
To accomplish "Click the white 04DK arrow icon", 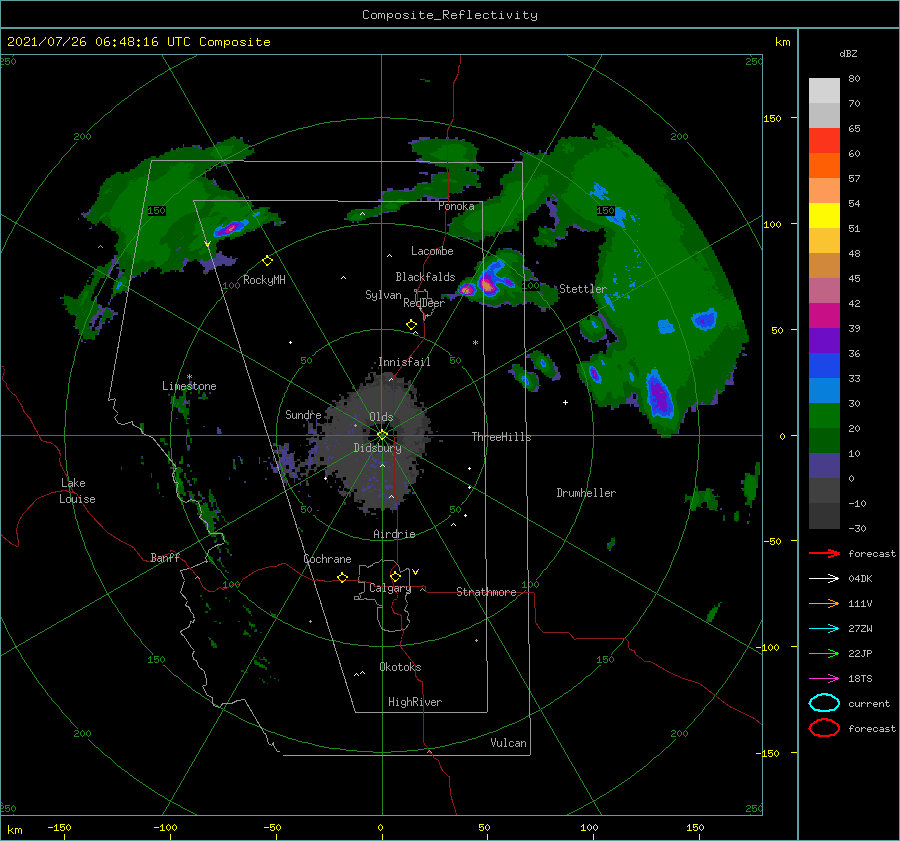I will tap(824, 579).
